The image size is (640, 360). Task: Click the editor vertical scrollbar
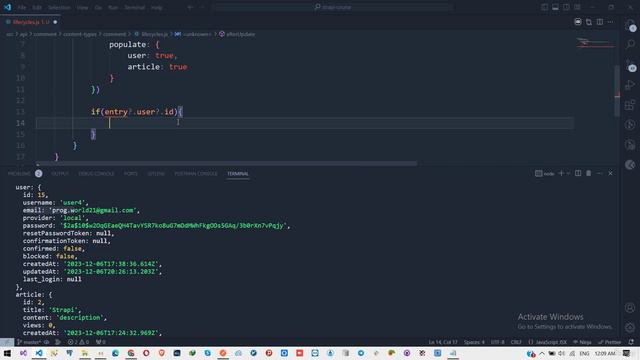pos(617,91)
